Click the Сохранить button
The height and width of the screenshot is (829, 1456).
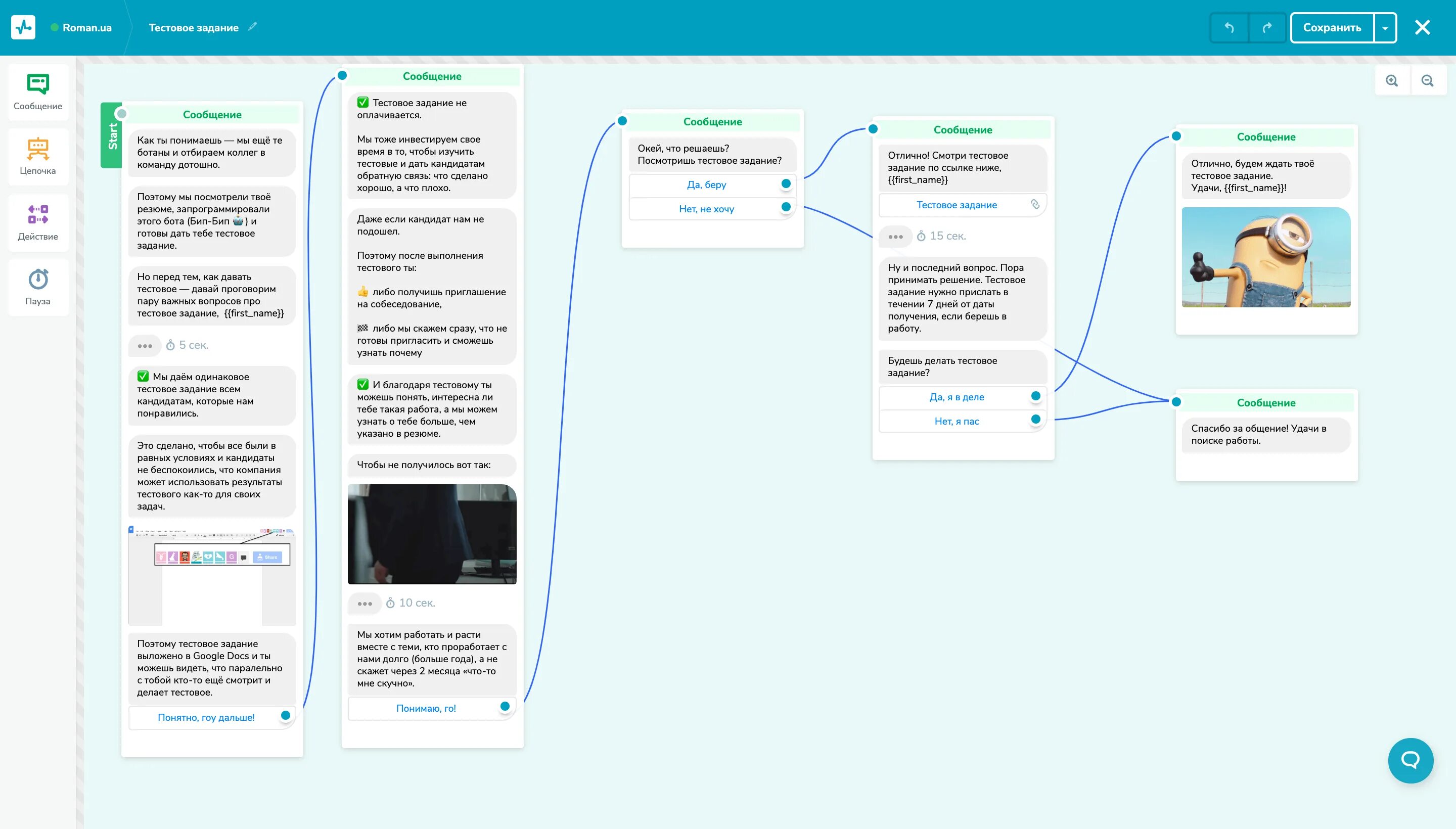[x=1331, y=27]
